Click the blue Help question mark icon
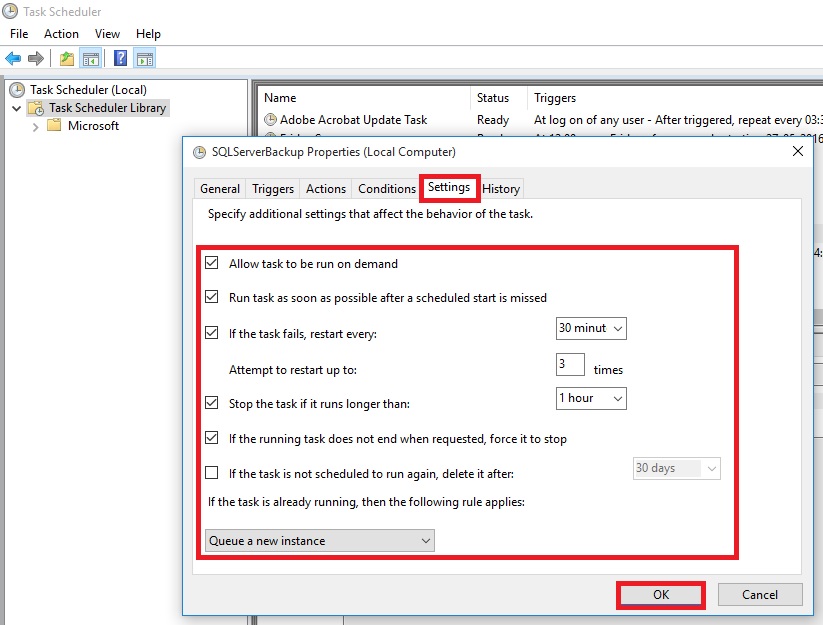The image size is (823, 625). [x=120, y=58]
